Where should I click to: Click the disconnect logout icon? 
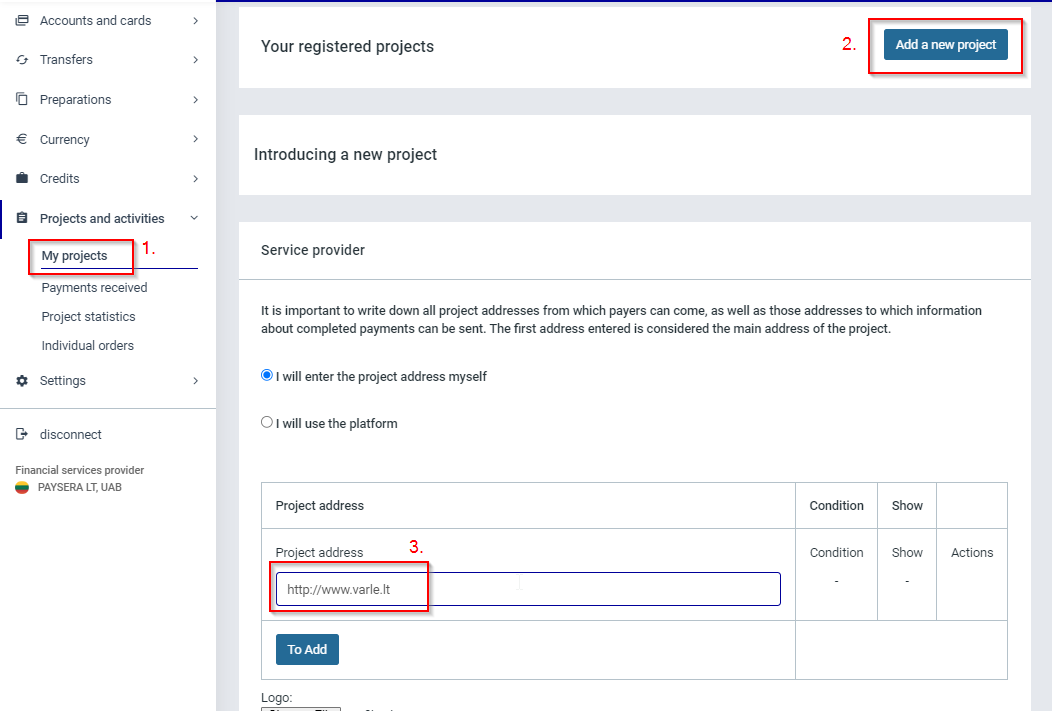(x=22, y=435)
